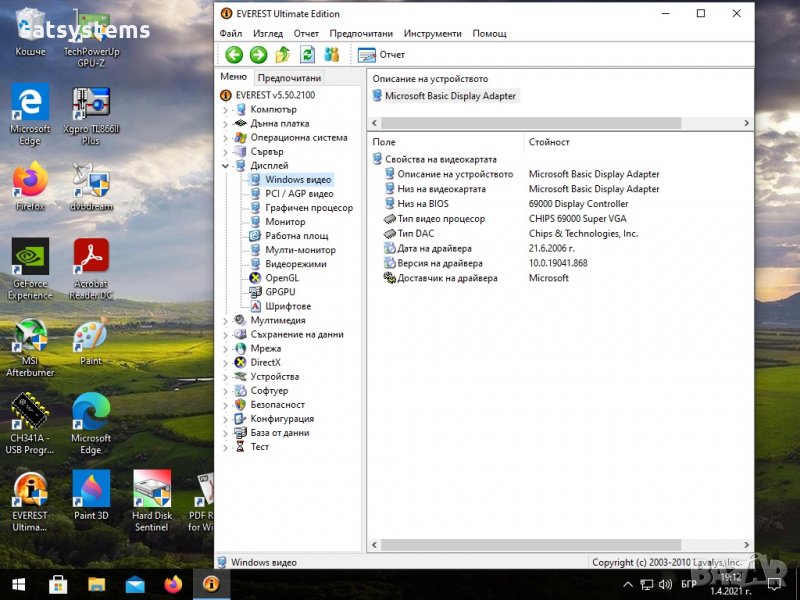Screen dimensions: 800x600
Task: Select Шрифтове under Дисплей
Action: [287, 306]
